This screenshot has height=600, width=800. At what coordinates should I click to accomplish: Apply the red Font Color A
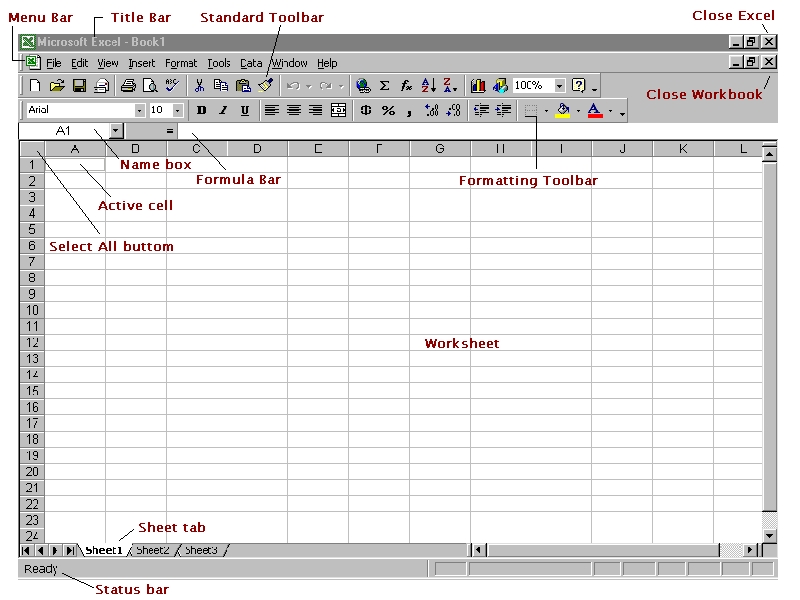(x=595, y=110)
